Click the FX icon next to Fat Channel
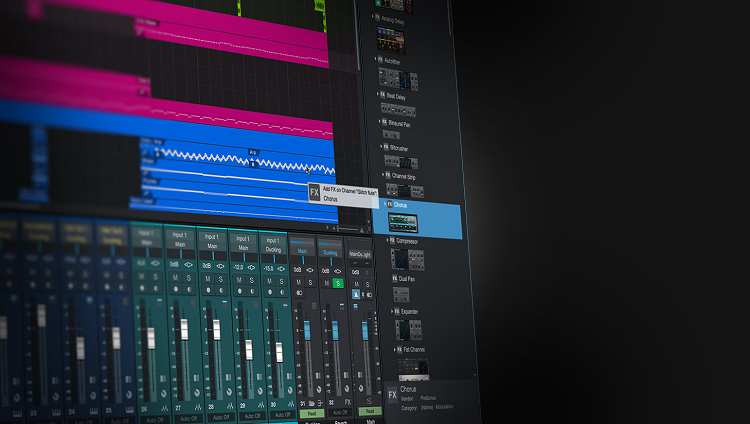The image size is (750, 424). pyautogui.click(x=399, y=349)
